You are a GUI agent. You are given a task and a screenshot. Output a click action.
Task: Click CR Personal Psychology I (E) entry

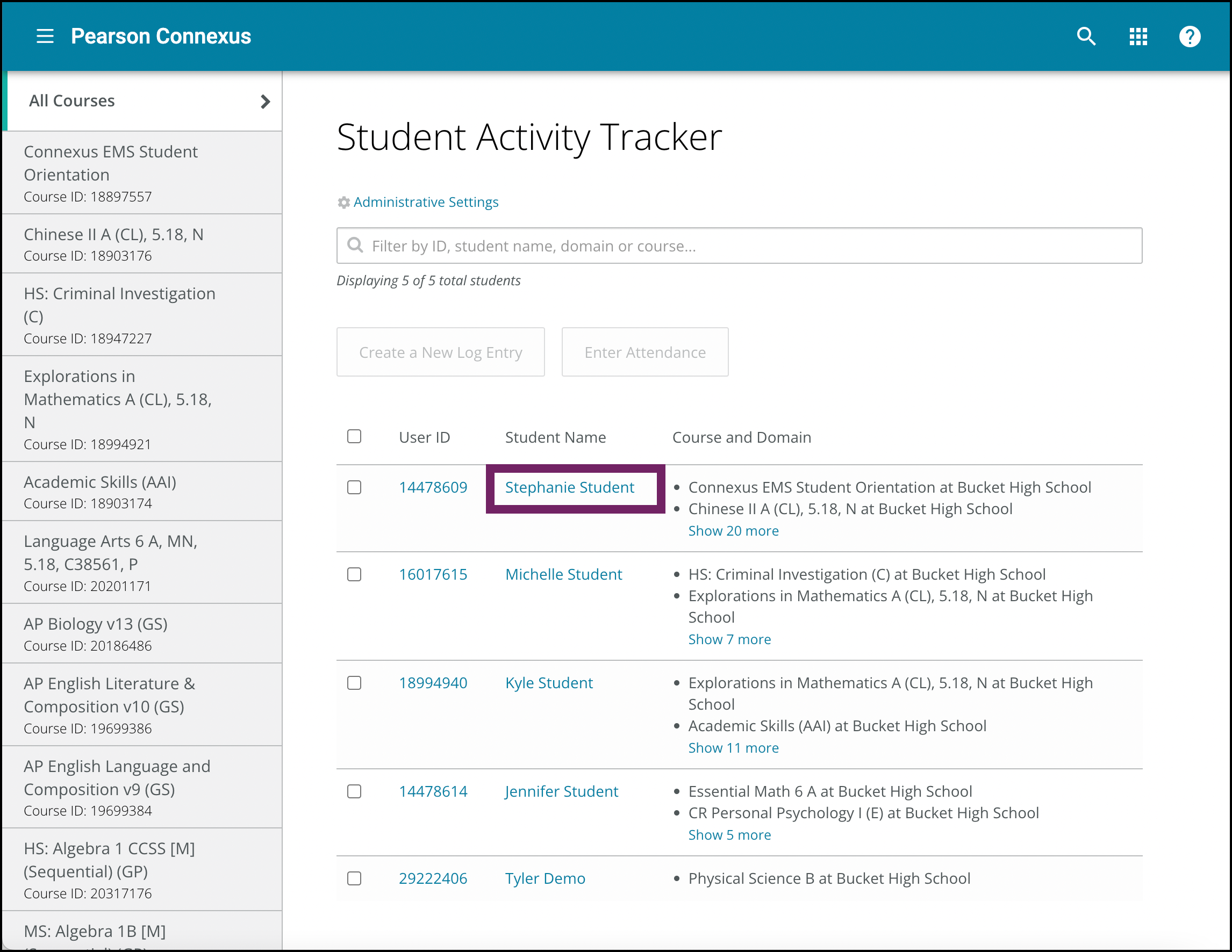863,813
